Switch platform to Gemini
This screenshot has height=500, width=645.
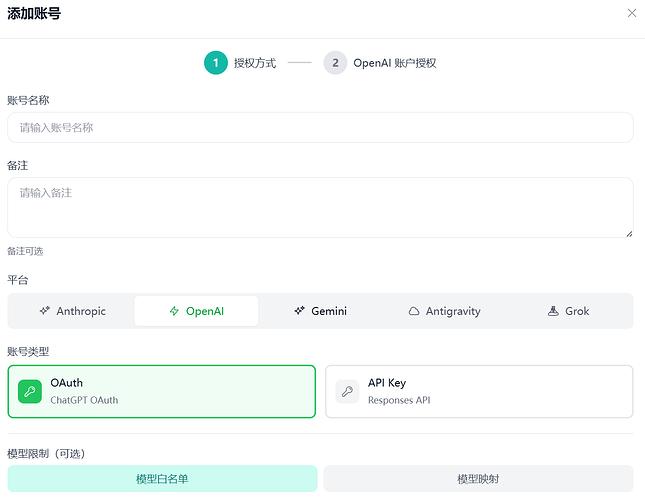click(321, 311)
